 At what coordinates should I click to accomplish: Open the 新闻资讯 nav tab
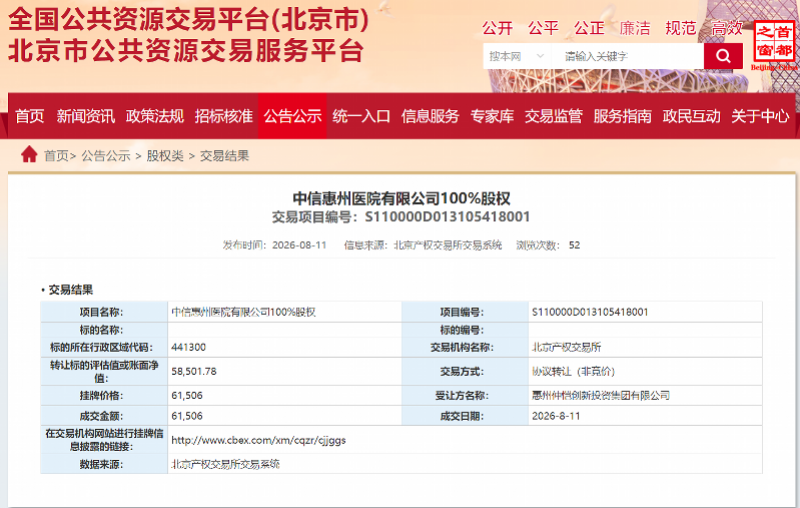[x=86, y=116]
